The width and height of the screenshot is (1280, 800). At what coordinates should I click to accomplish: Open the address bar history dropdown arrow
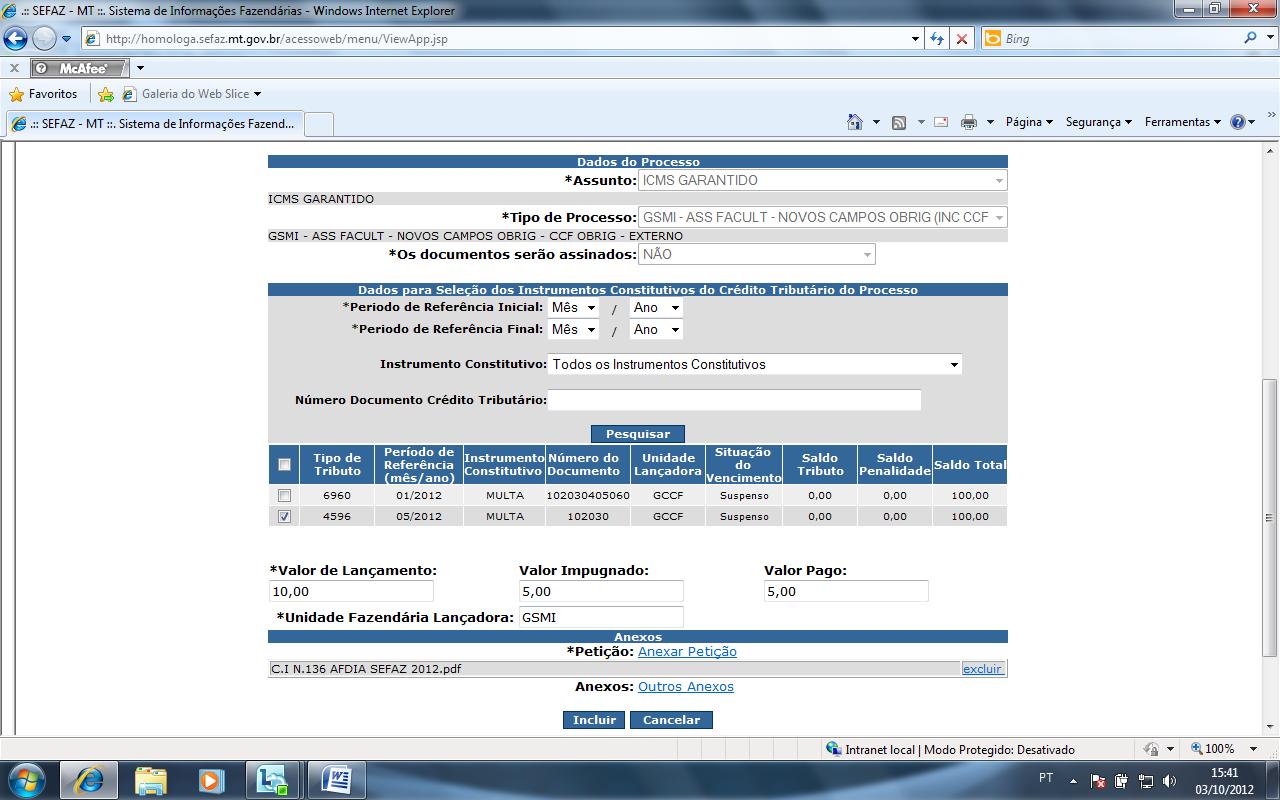click(x=916, y=39)
